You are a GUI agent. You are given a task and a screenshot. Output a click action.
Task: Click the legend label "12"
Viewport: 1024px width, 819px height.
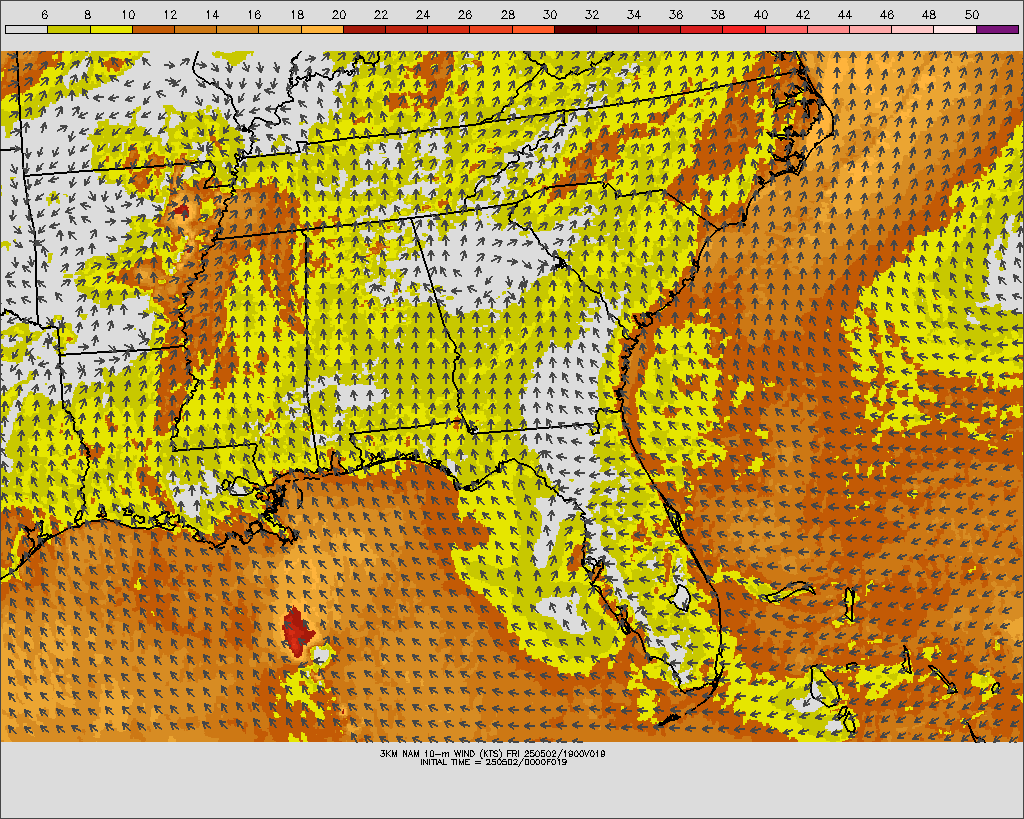tap(170, 14)
